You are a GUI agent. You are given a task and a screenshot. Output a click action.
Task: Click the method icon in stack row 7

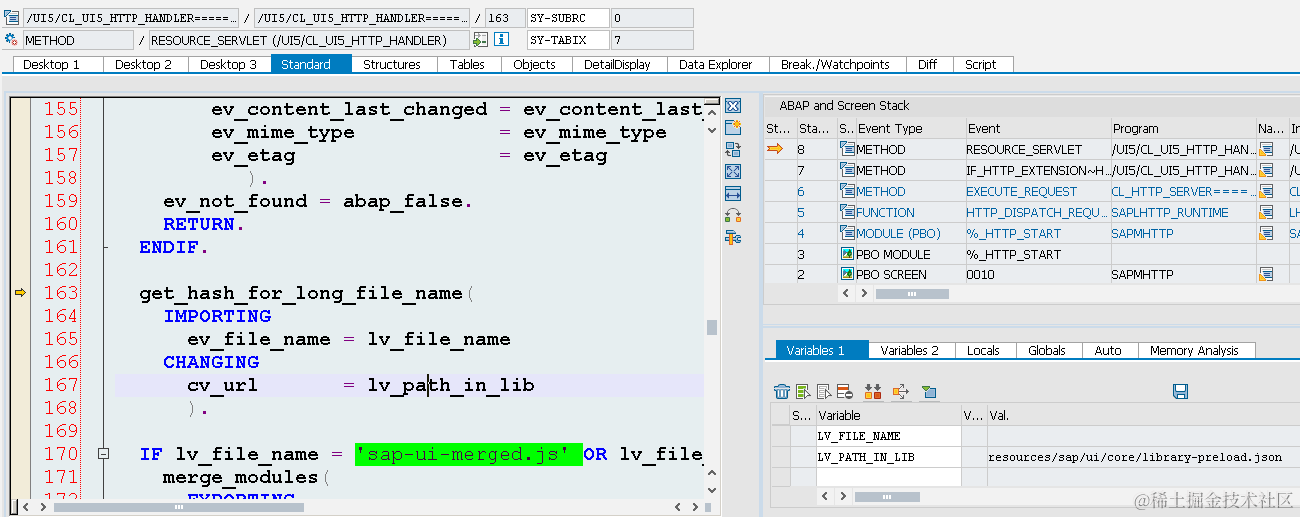[847, 170]
